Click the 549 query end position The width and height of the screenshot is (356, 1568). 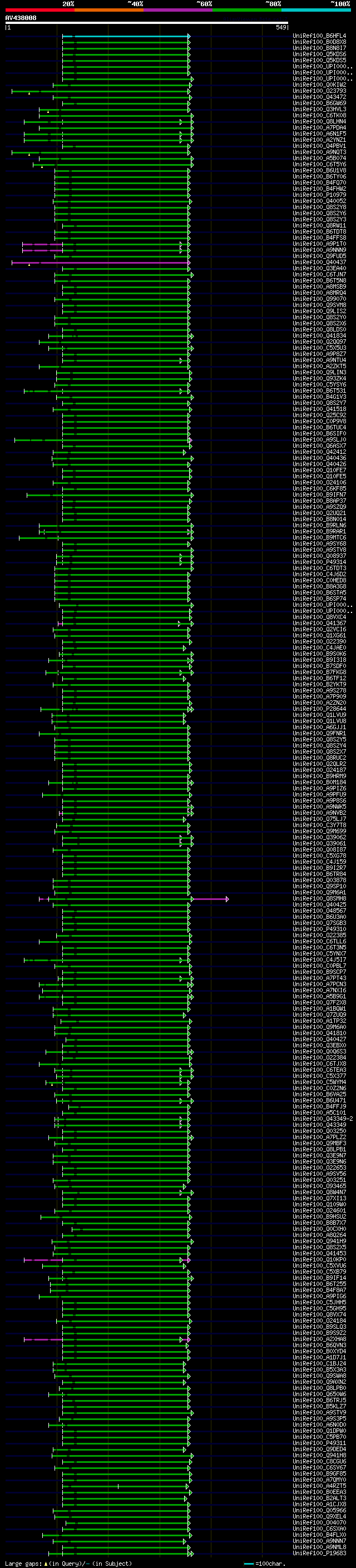(x=281, y=27)
